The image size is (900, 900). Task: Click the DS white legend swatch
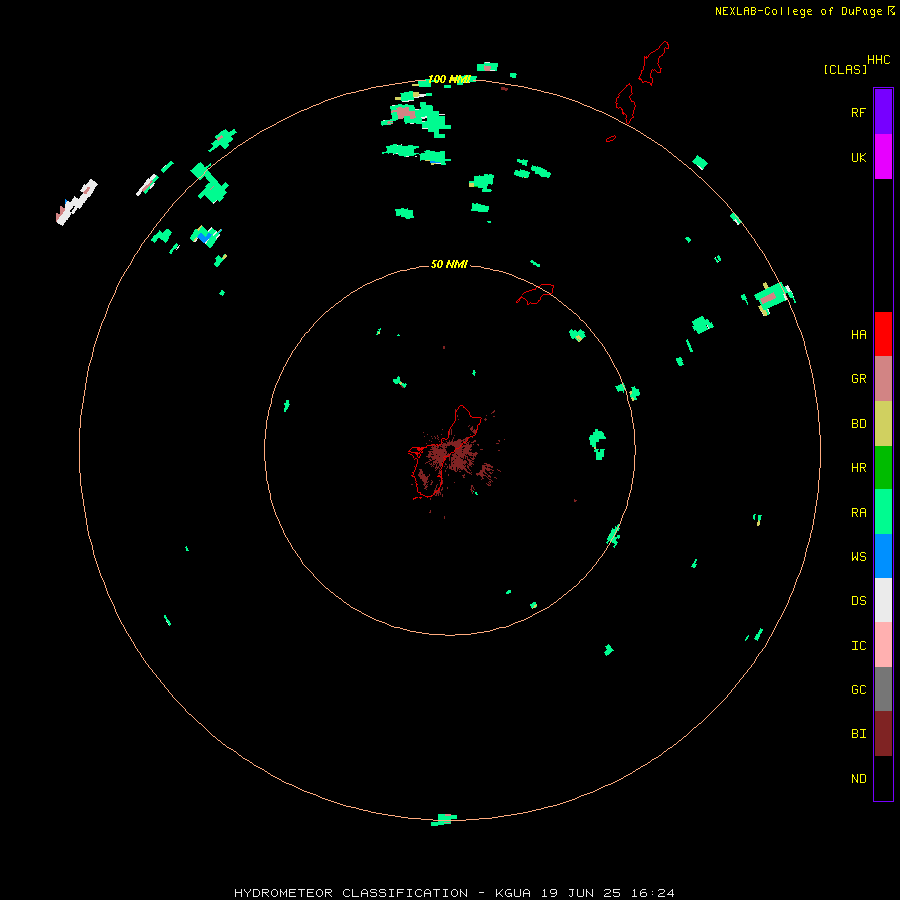883,600
